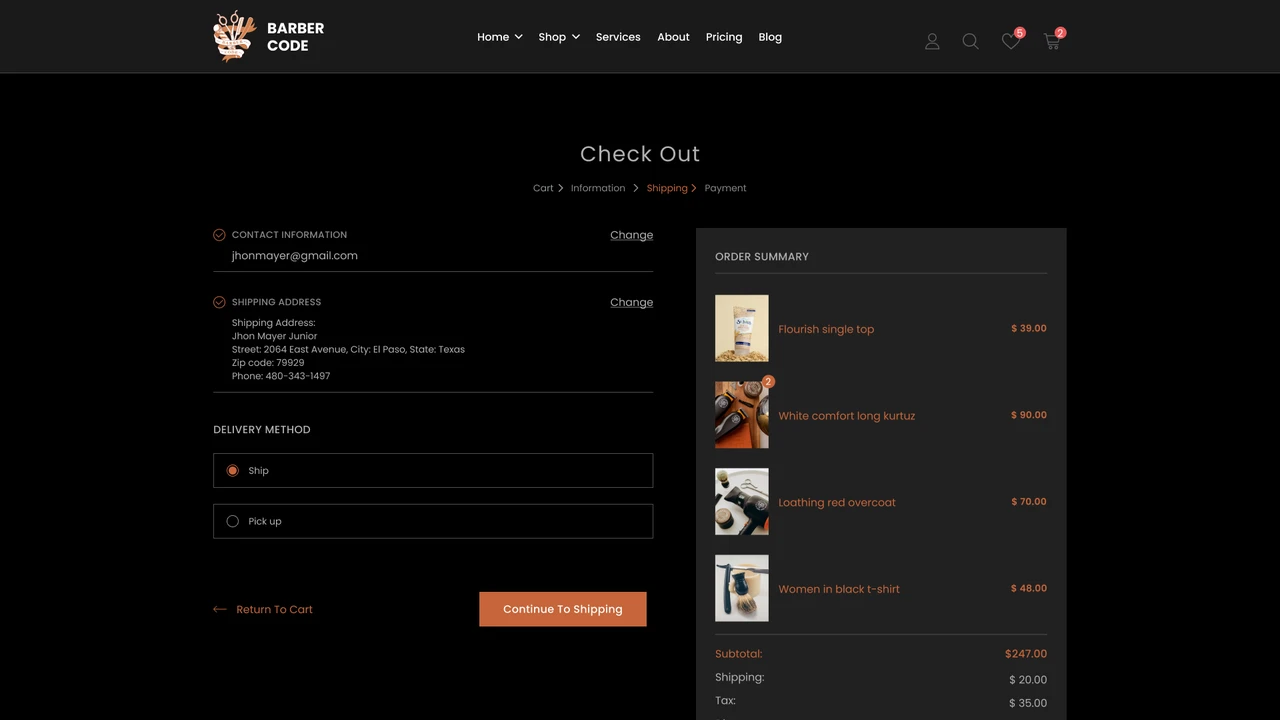Open White comfort long kurtuz thumbnail

click(742, 415)
